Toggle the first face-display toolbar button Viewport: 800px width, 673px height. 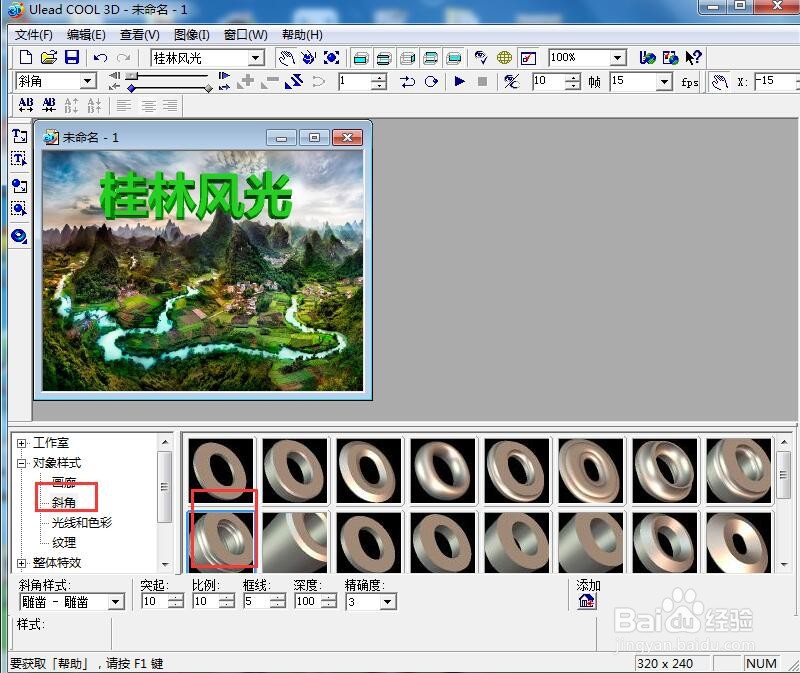pos(361,58)
